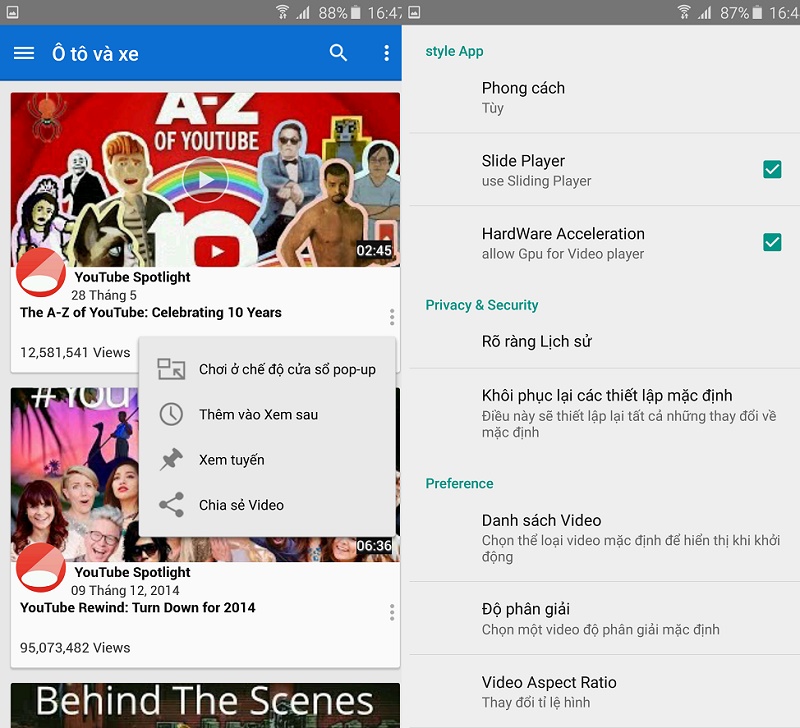Tap the image notification icon in left status bar

[13, 12]
